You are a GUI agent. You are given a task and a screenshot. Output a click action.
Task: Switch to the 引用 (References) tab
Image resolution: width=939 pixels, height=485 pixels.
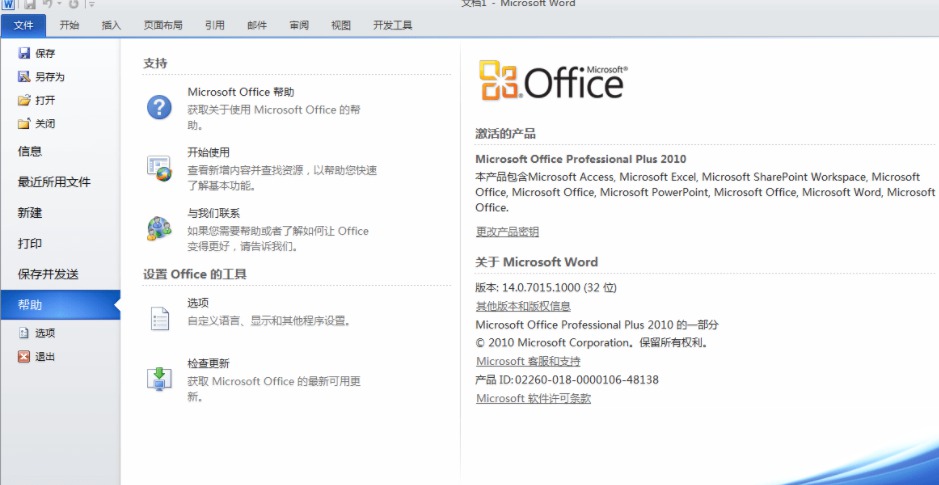(214, 25)
